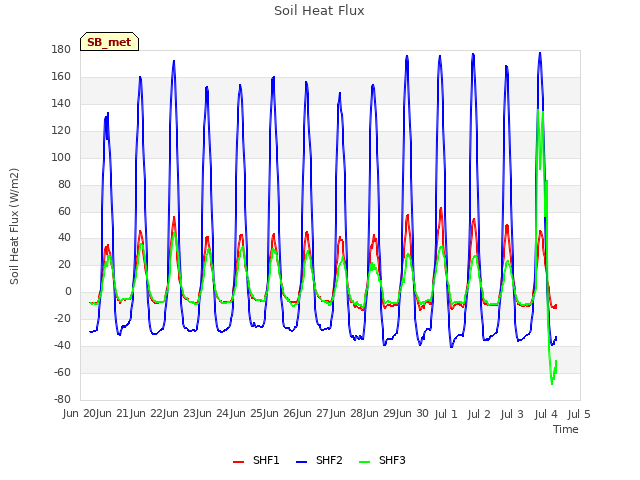
Task: Click the 100 y-axis value
Action: (61, 157)
